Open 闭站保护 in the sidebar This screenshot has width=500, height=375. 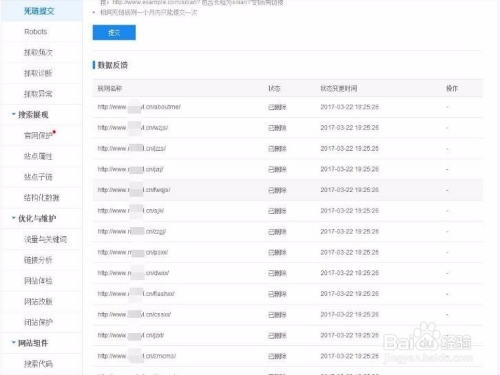(x=38, y=322)
